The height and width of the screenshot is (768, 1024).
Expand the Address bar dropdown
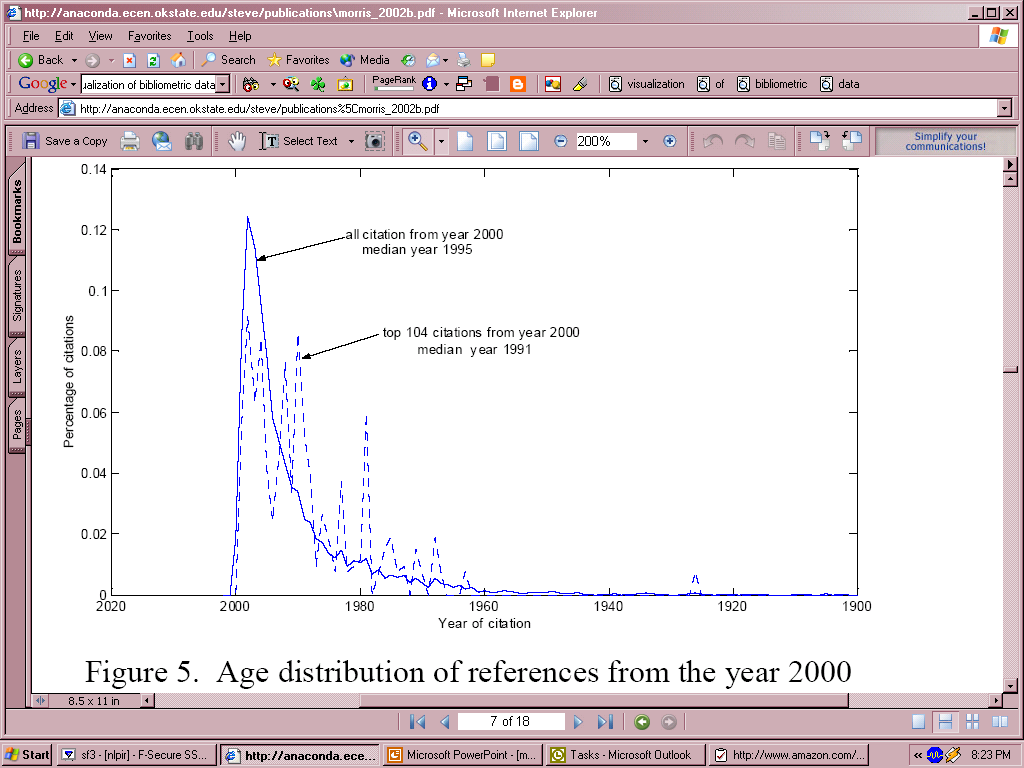(1004, 108)
